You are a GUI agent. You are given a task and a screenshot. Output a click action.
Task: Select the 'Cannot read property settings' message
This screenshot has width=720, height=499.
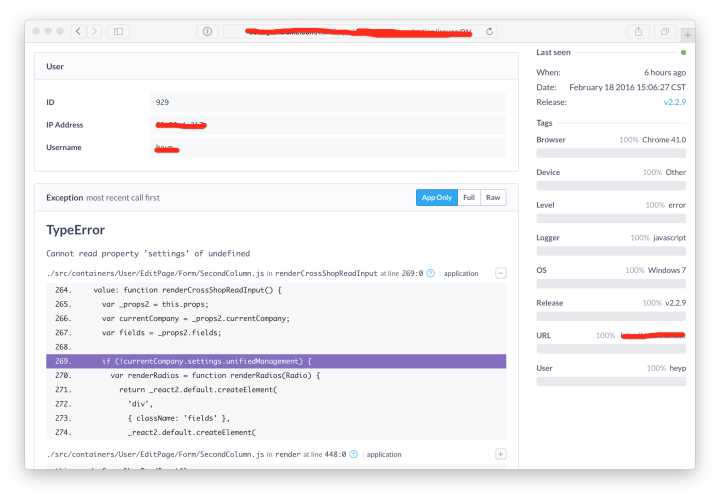click(148, 253)
